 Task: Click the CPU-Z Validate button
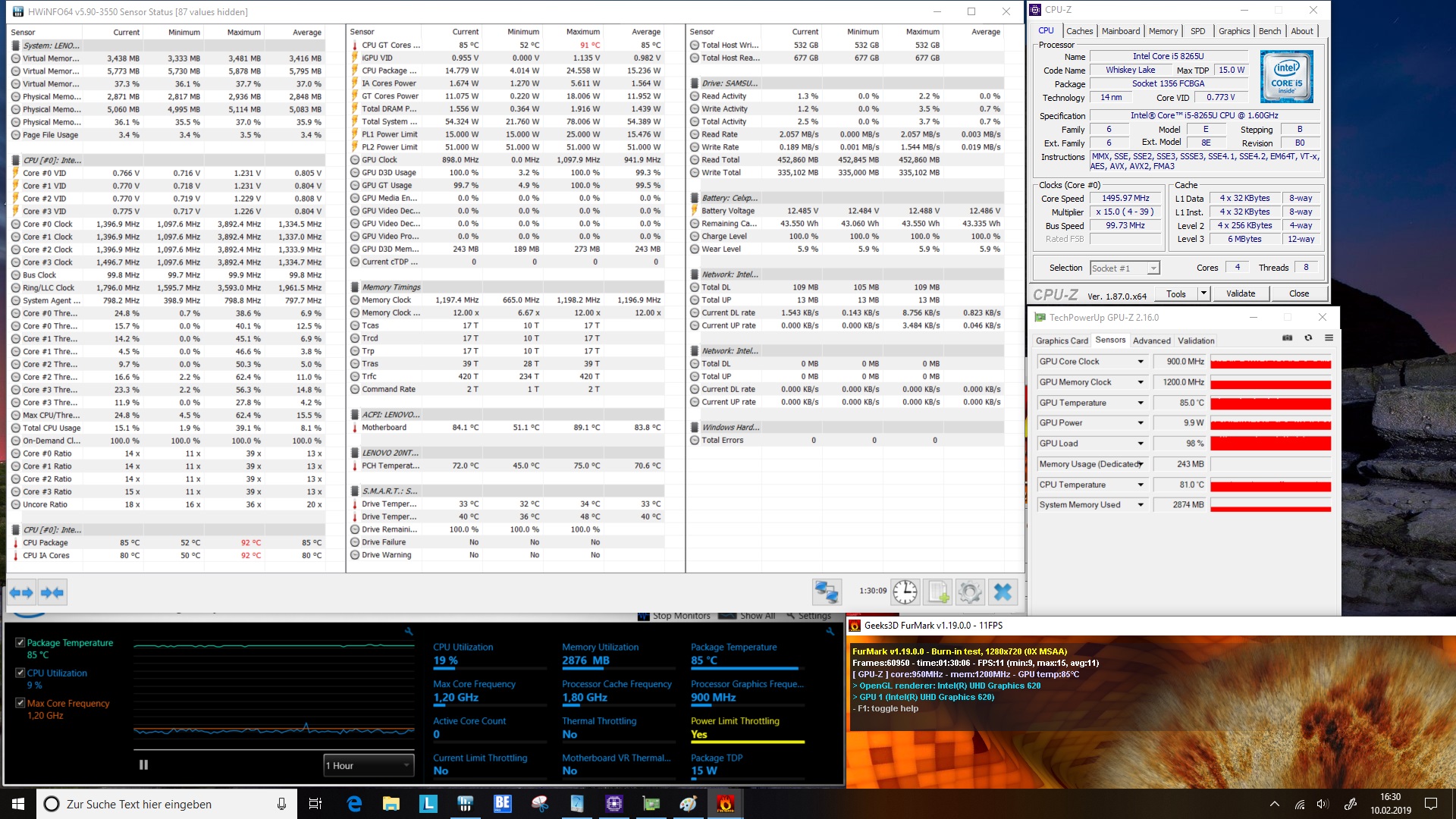coord(1240,293)
